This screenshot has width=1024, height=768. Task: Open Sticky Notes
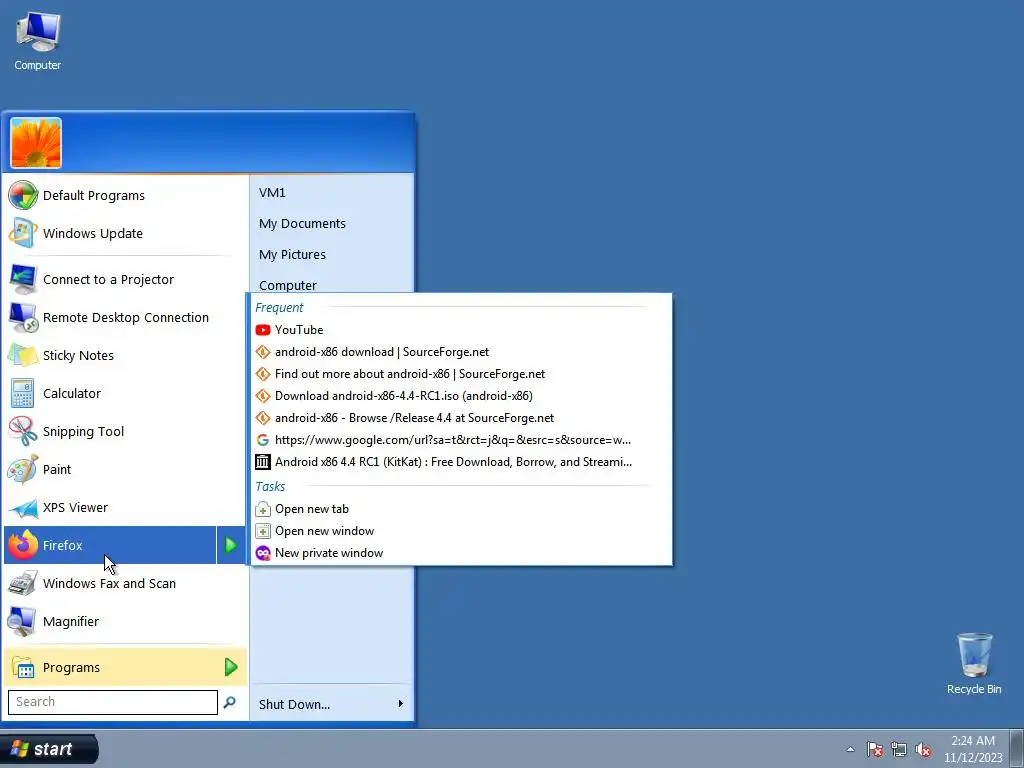click(x=125, y=355)
